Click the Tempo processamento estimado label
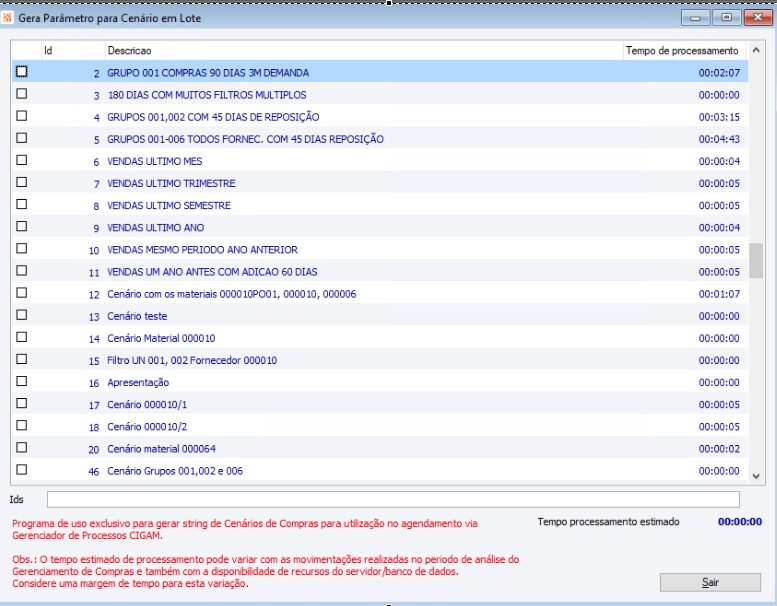Screen dimensions: 777x606 pyautogui.click(x=609, y=522)
